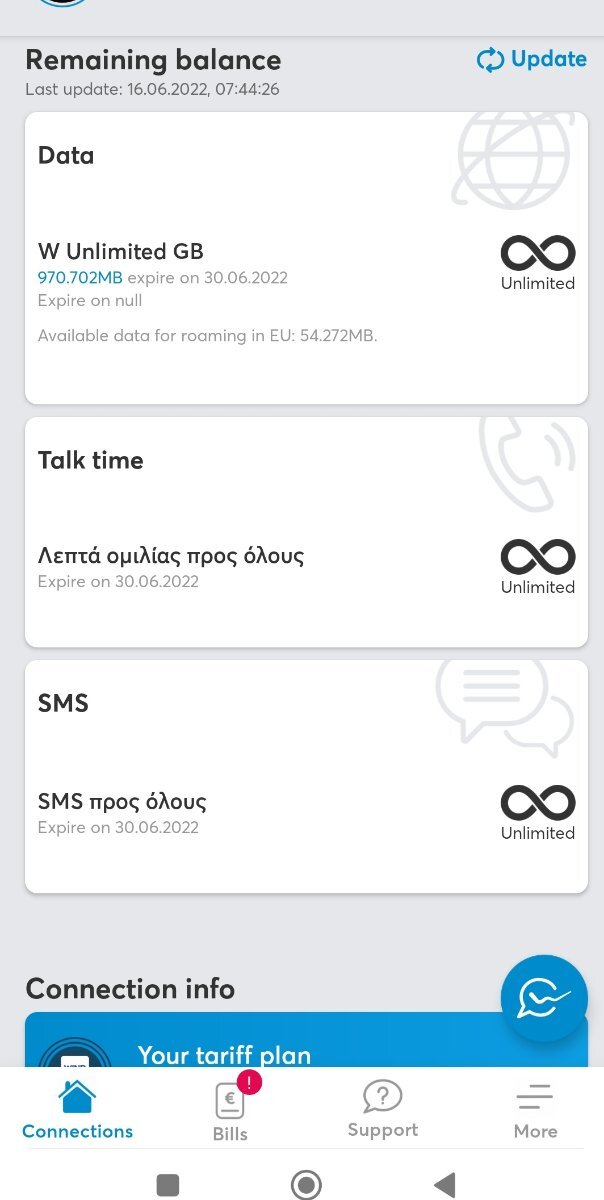Open the More menu tab

[535, 1109]
